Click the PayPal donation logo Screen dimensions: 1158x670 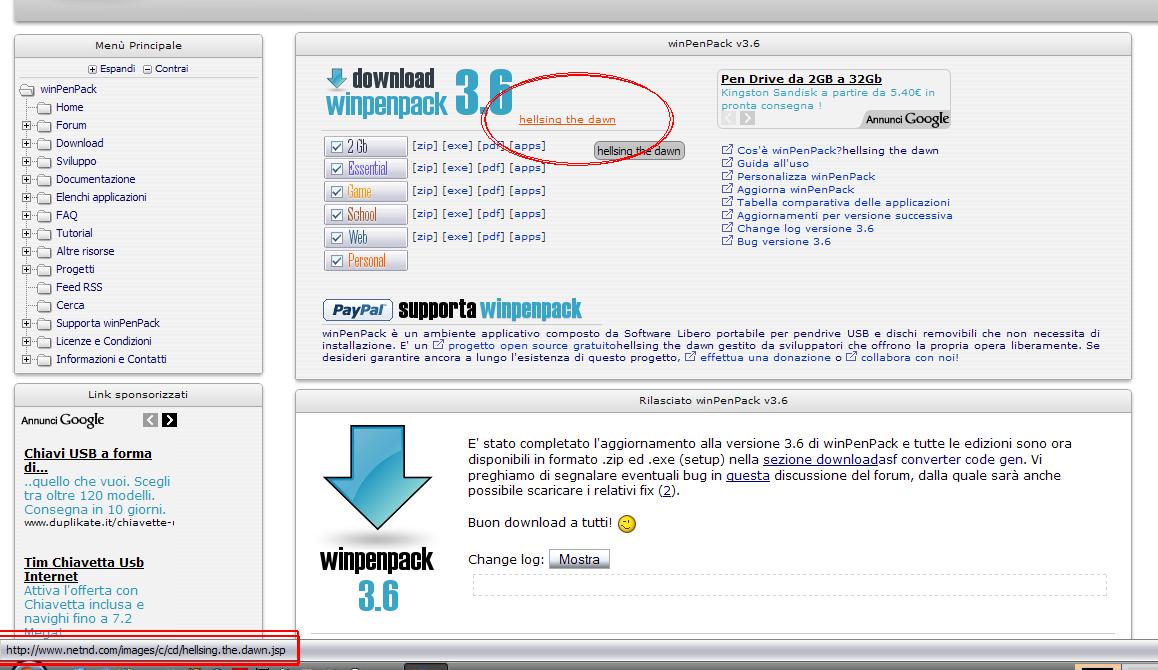tap(357, 310)
